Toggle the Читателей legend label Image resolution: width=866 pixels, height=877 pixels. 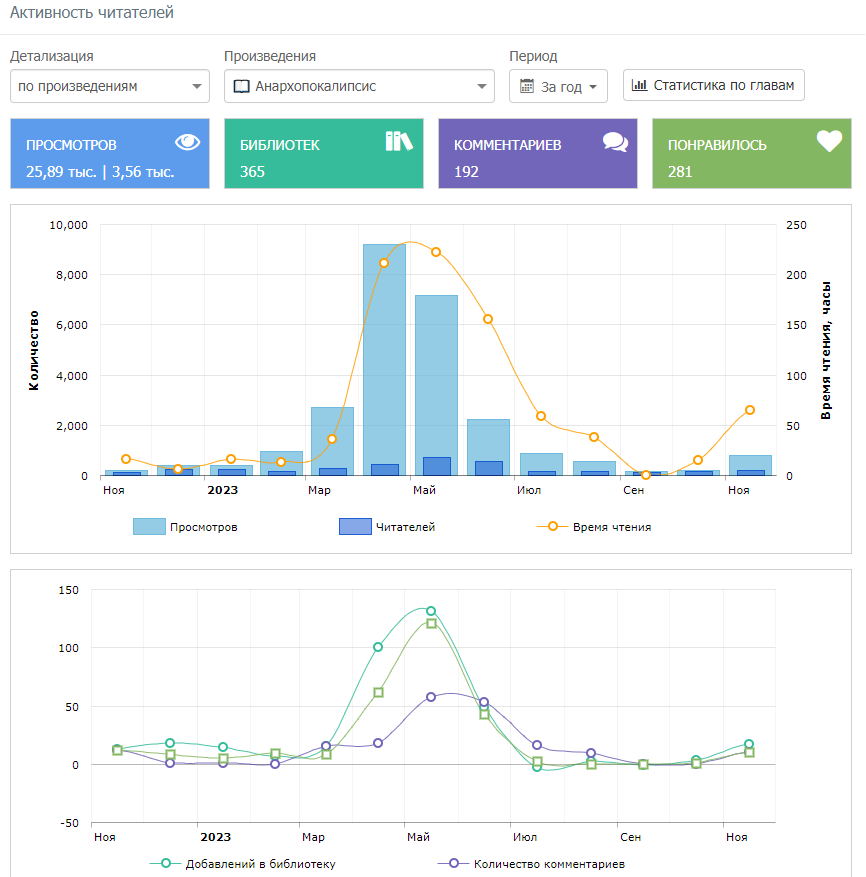405,527
